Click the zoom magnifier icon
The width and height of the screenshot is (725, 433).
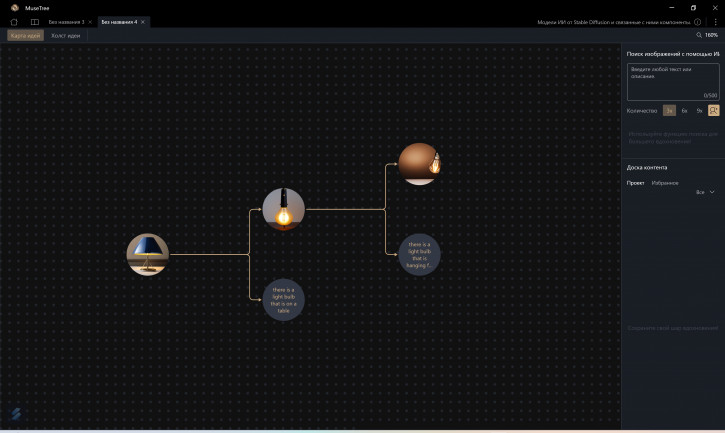pos(699,35)
